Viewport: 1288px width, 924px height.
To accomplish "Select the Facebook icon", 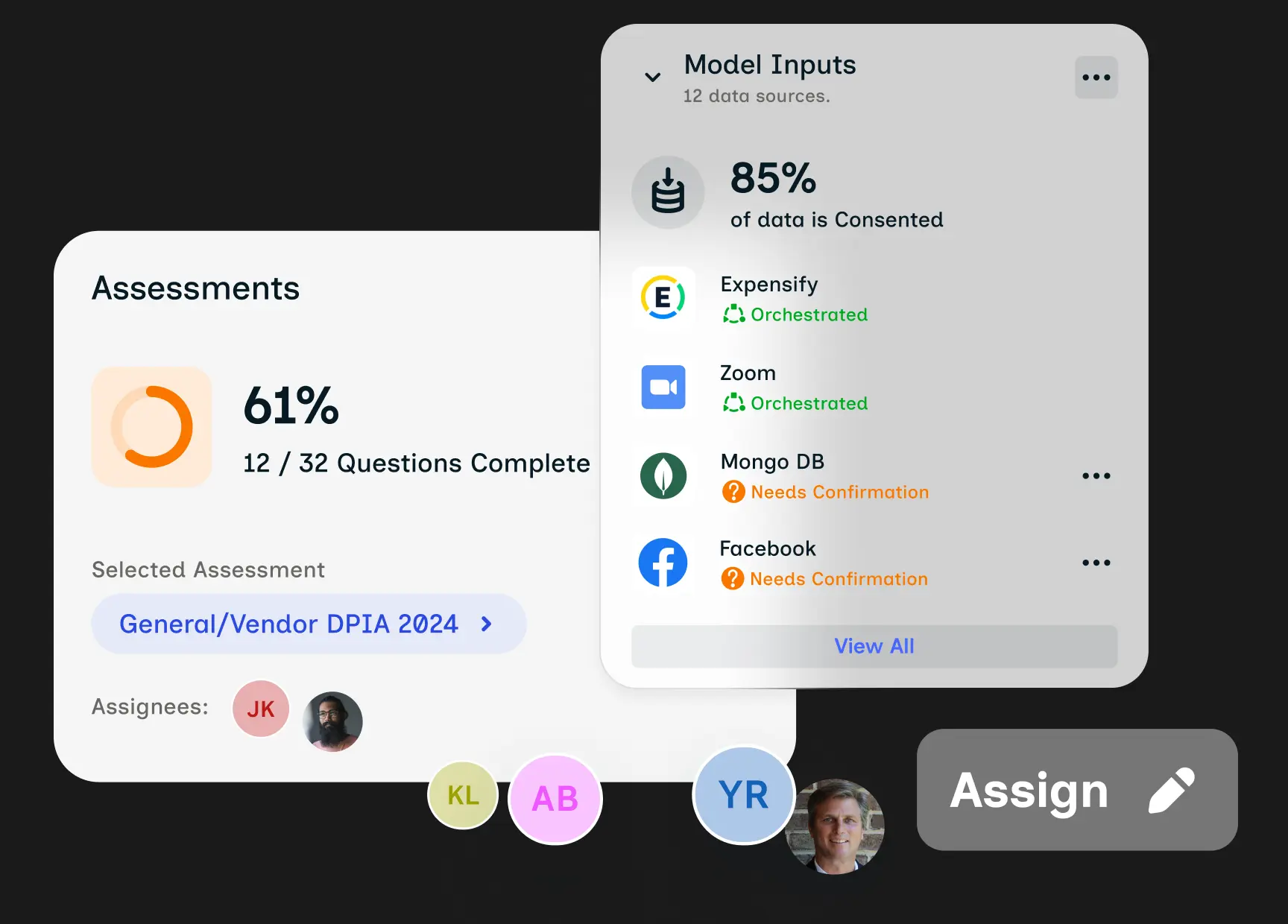I will coord(663,563).
